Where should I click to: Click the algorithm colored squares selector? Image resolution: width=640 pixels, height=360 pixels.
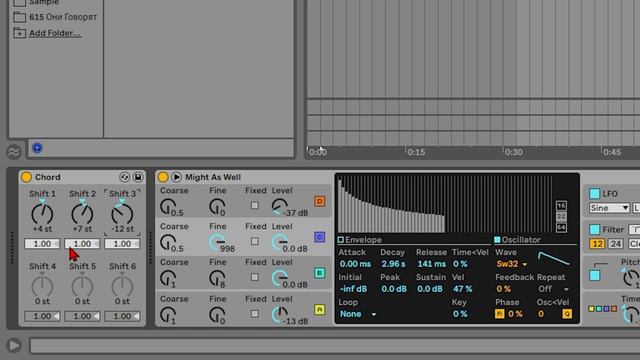602,309
